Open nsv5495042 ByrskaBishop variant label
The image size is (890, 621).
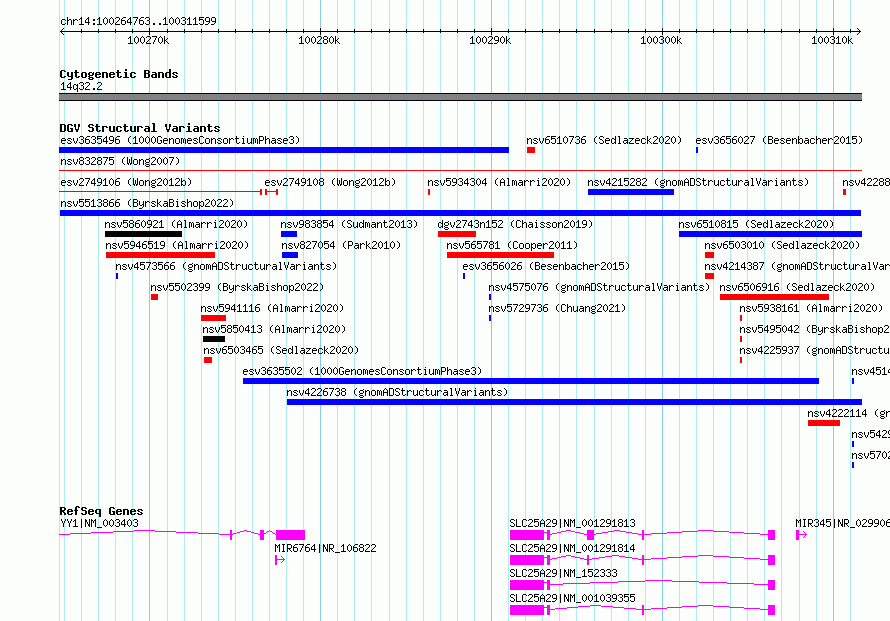coord(815,329)
